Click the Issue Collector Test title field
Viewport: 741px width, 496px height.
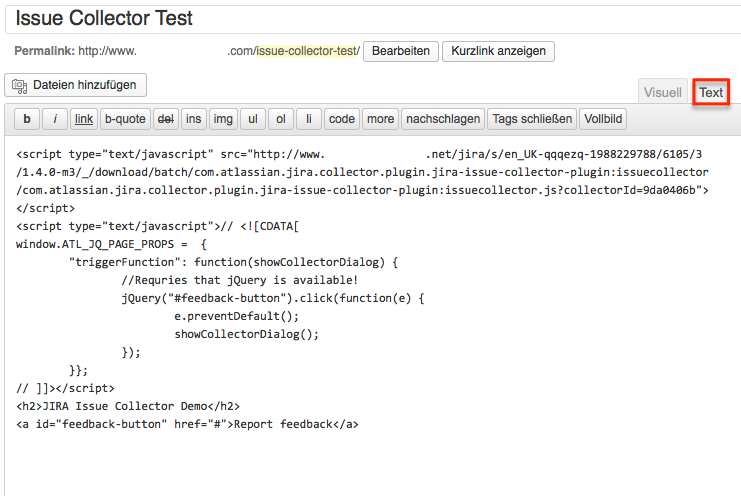pos(373,19)
